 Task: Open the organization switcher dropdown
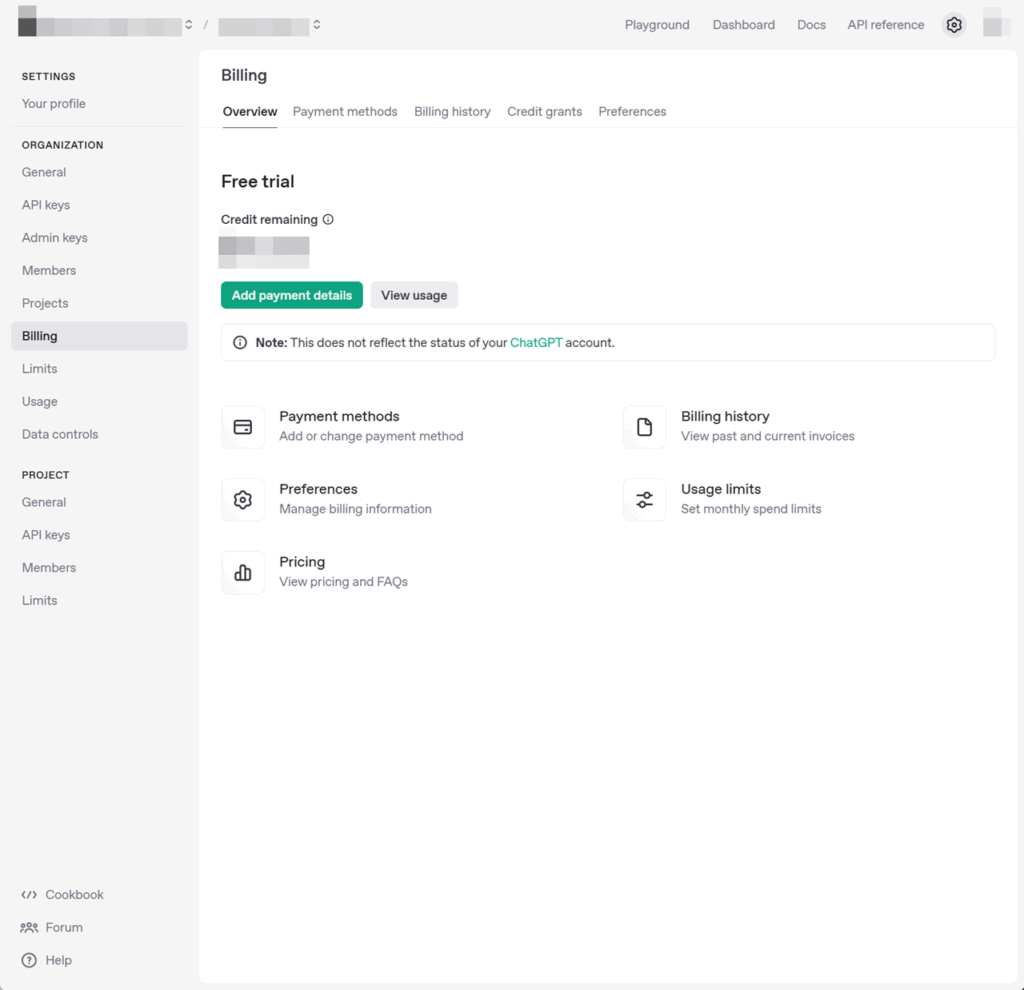188,24
